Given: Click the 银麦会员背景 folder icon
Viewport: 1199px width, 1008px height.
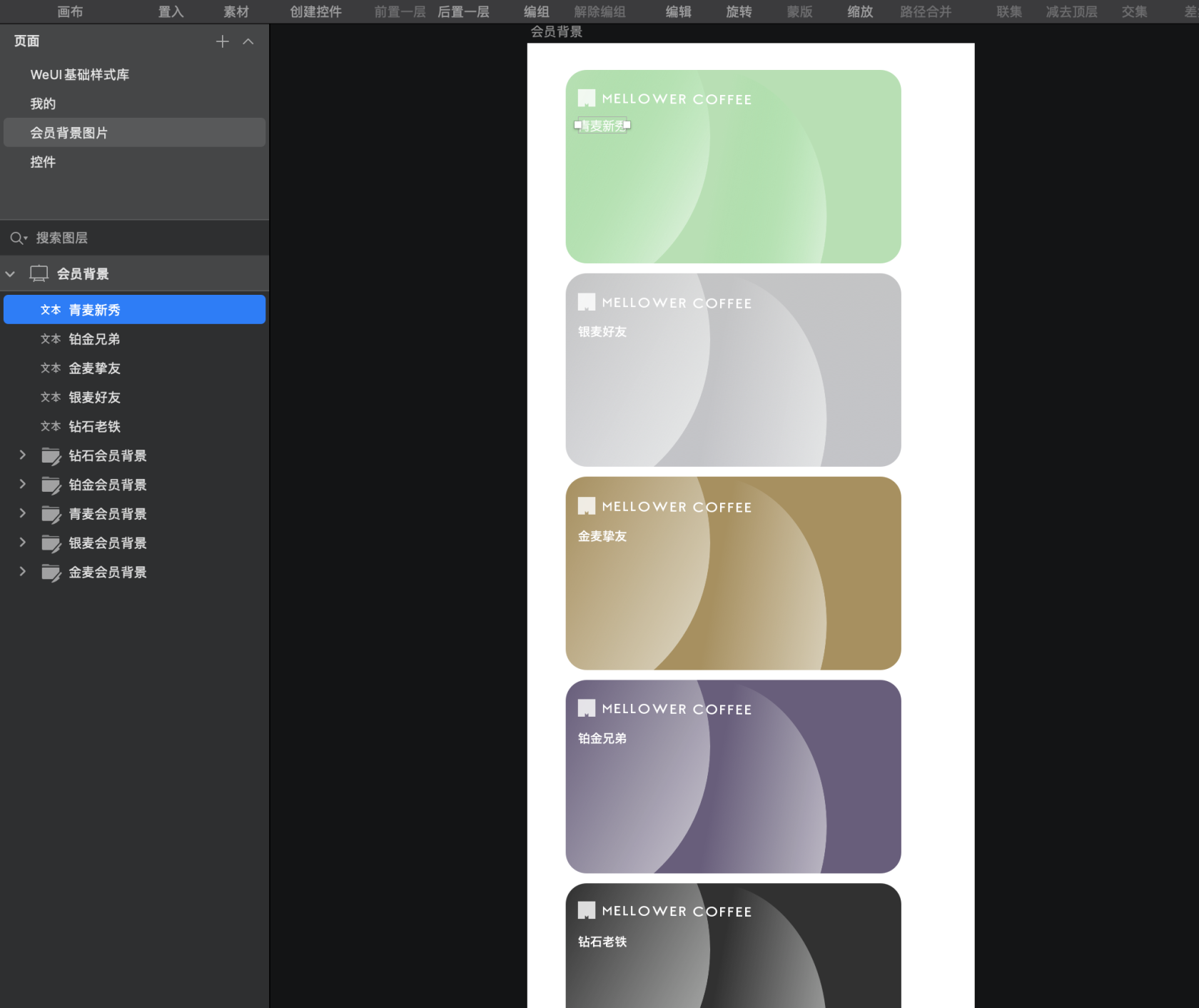Looking at the screenshot, I should point(51,544).
